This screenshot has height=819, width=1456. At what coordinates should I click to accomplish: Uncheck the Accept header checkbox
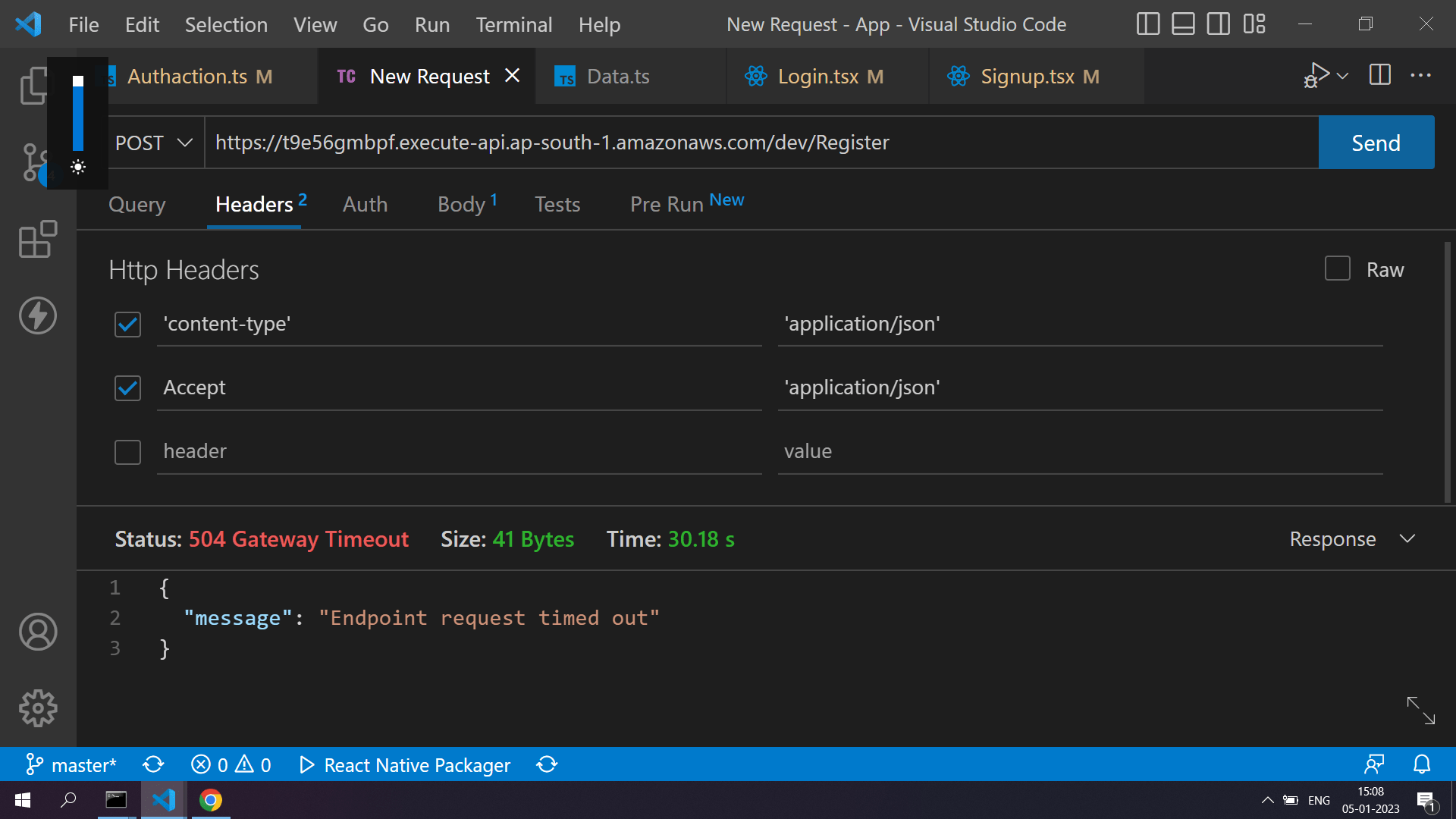pos(127,388)
